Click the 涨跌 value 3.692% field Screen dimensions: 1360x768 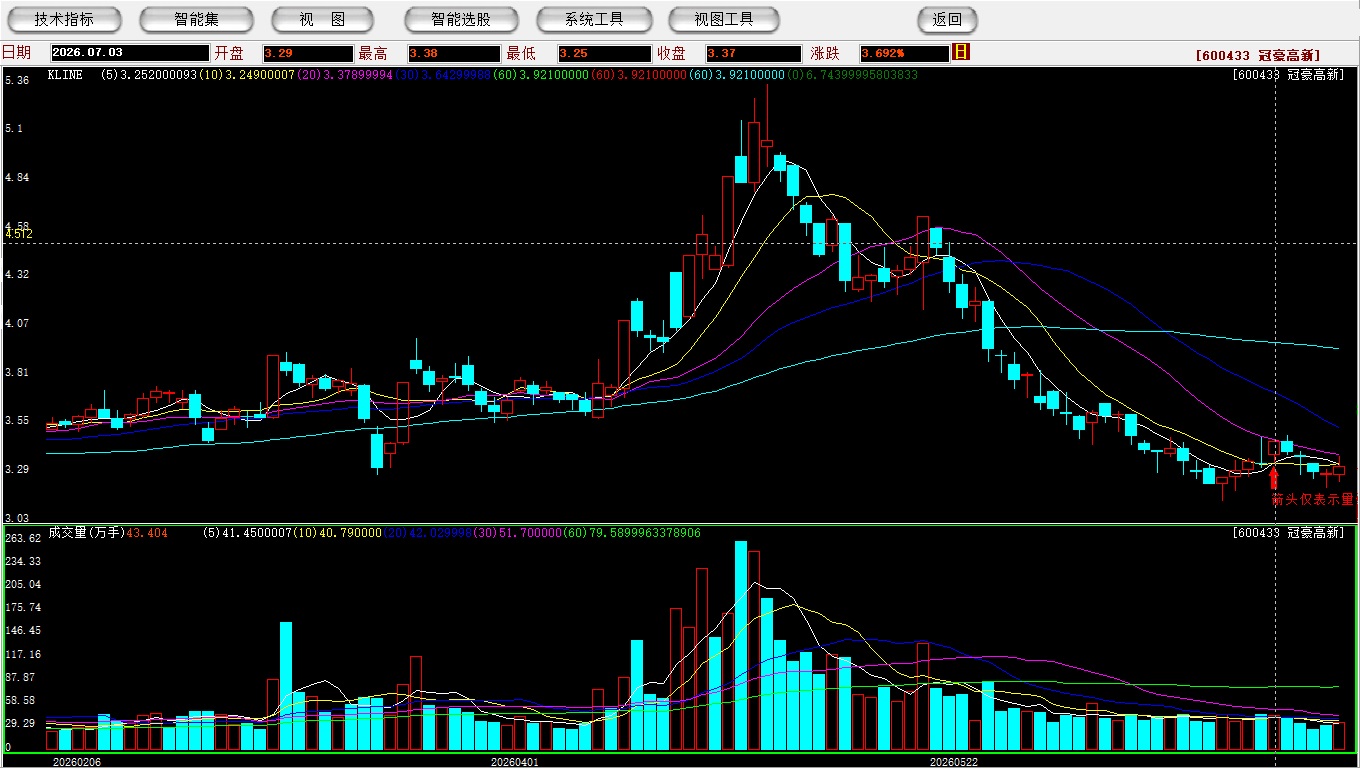pos(904,53)
